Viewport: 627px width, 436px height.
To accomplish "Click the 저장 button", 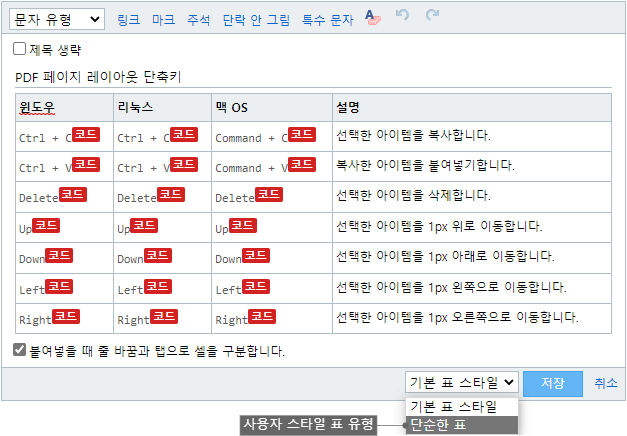I will [553, 383].
